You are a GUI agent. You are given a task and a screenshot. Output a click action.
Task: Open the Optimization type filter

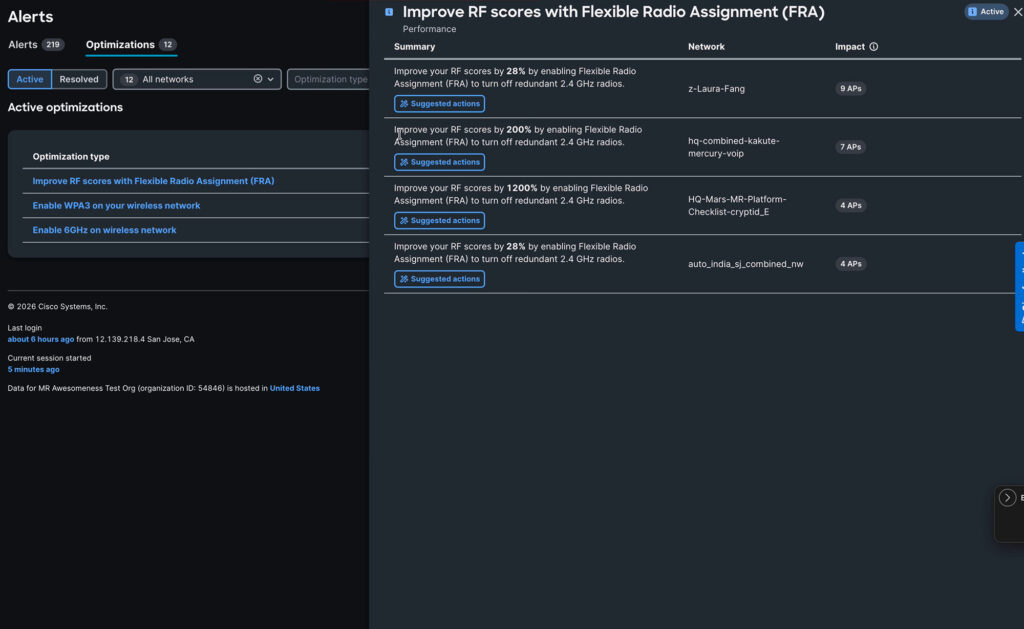(330, 79)
